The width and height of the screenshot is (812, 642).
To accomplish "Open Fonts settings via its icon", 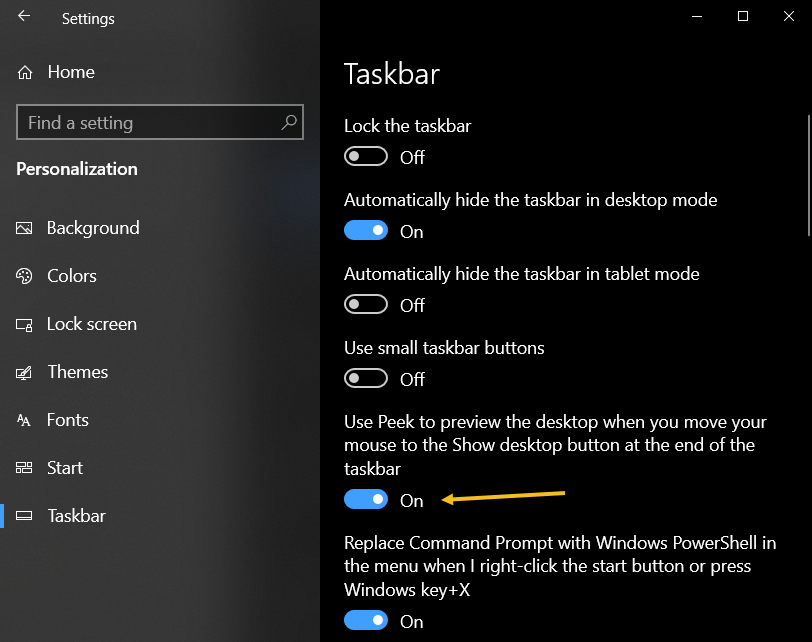I will point(24,420).
